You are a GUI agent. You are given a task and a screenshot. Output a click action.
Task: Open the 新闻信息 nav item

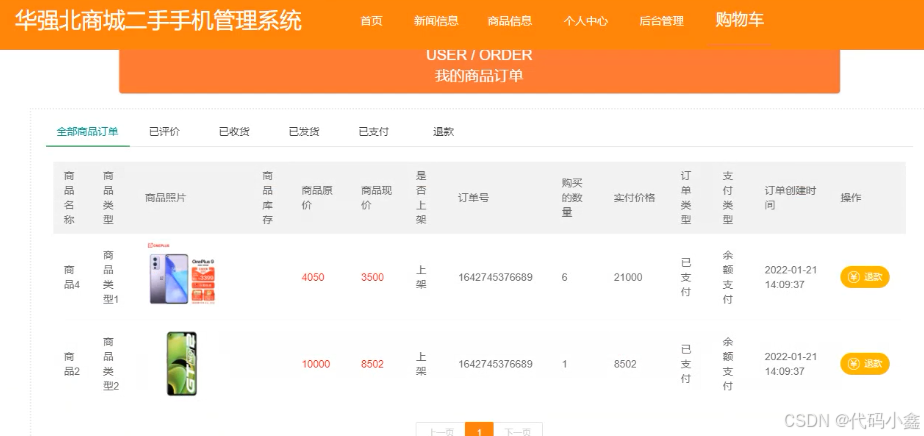(x=436, y=21)
